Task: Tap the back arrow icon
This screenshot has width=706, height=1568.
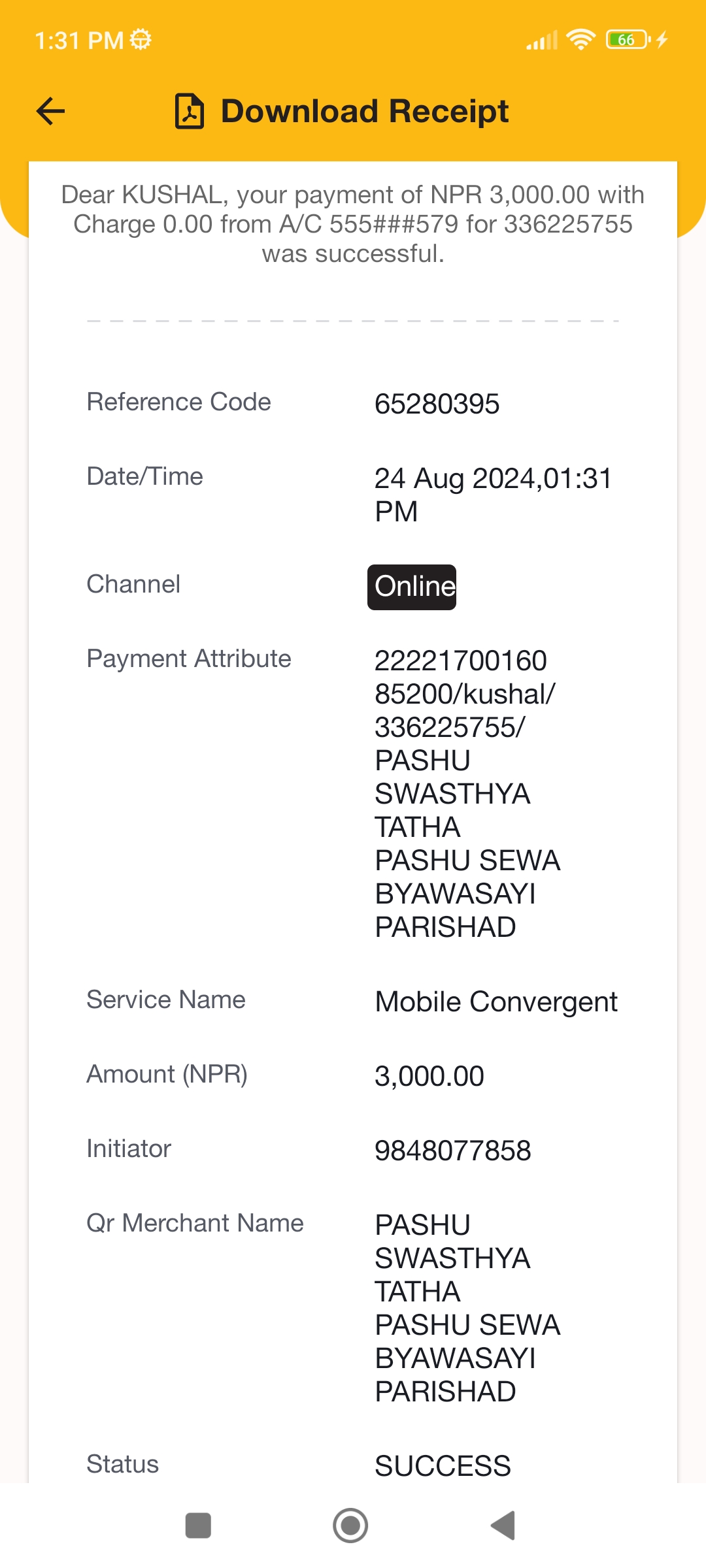Action: [x=50, y=111]
